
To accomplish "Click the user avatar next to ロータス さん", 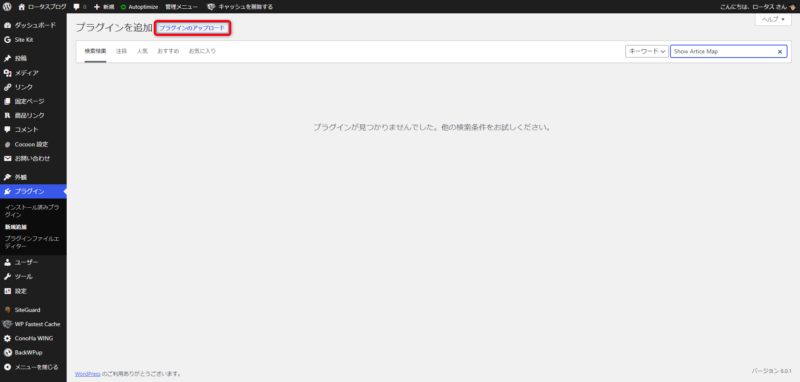I will tap(792, 7).
